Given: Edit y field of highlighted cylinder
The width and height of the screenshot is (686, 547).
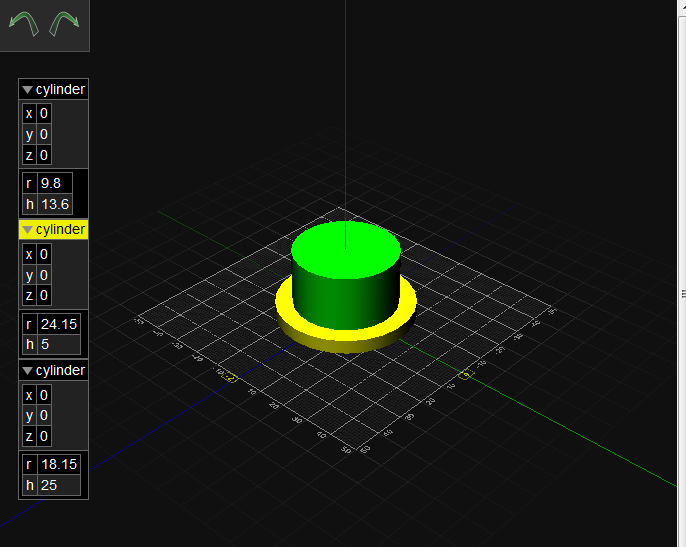Looking at the screenshot, I should pyautogui.click(x=44, y=275).
